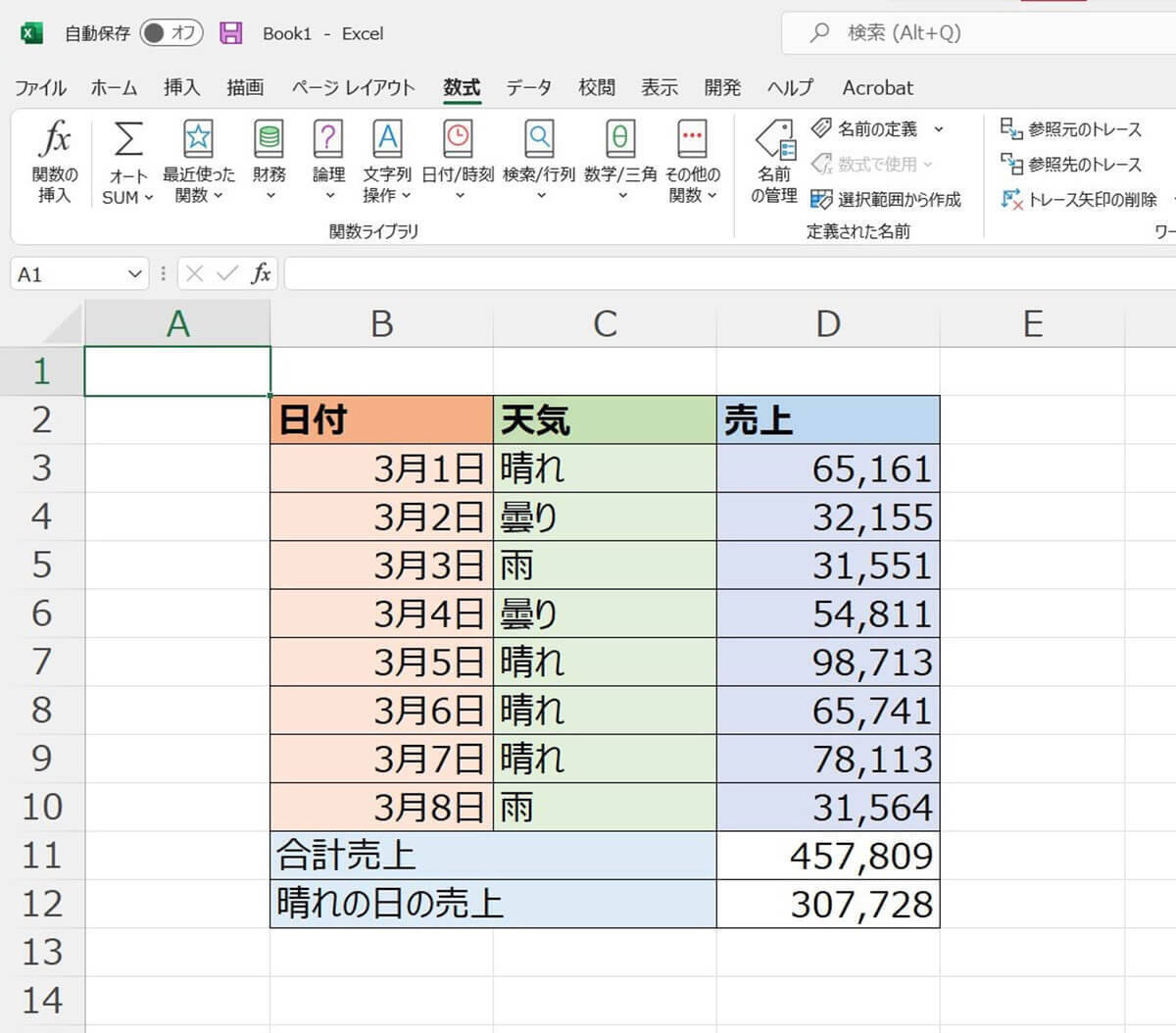Viewport: 1176px width, 1033px height.
Task: Click the Insert Function (関数の挿入) icon
Action: click(x=54, y=141)
